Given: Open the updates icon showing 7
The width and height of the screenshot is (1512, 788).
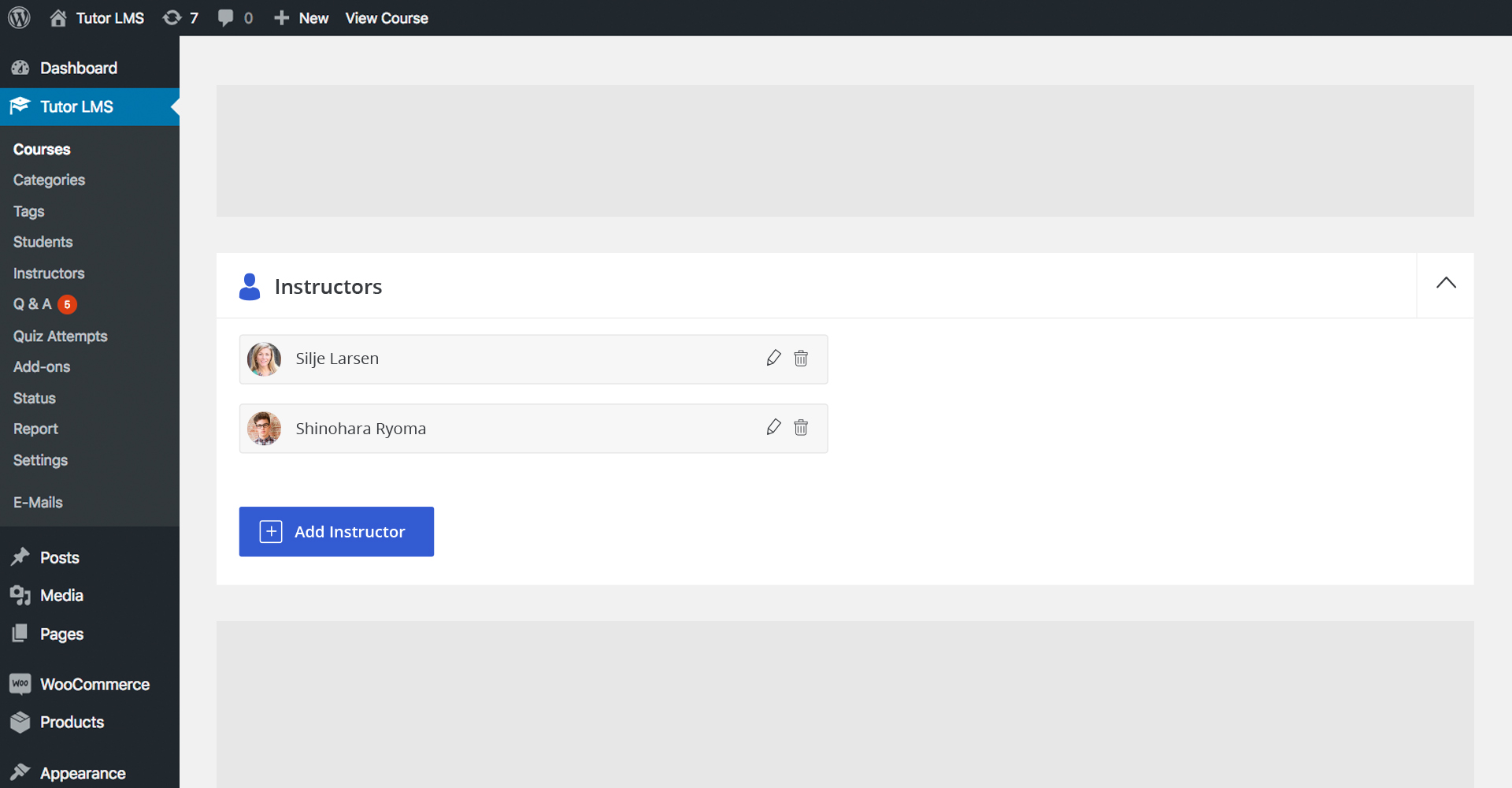Looking at the screenshot, I should [180, 17].
